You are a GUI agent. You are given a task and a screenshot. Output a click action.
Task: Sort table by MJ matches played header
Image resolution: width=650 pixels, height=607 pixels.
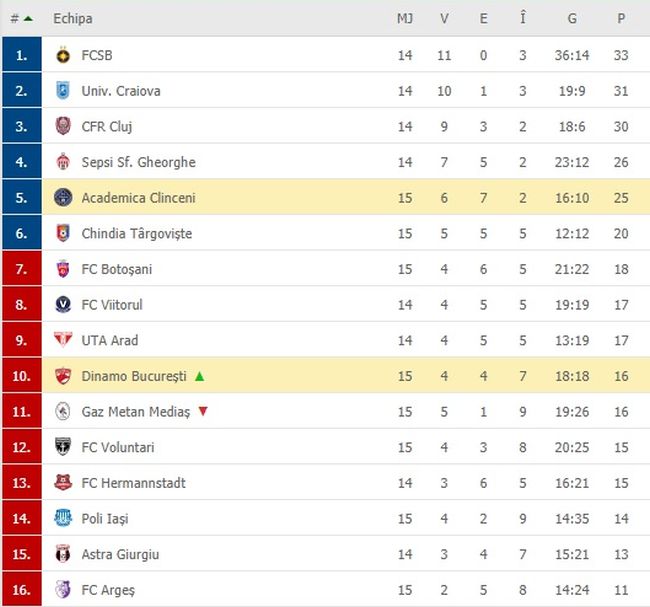coord(404,18)
